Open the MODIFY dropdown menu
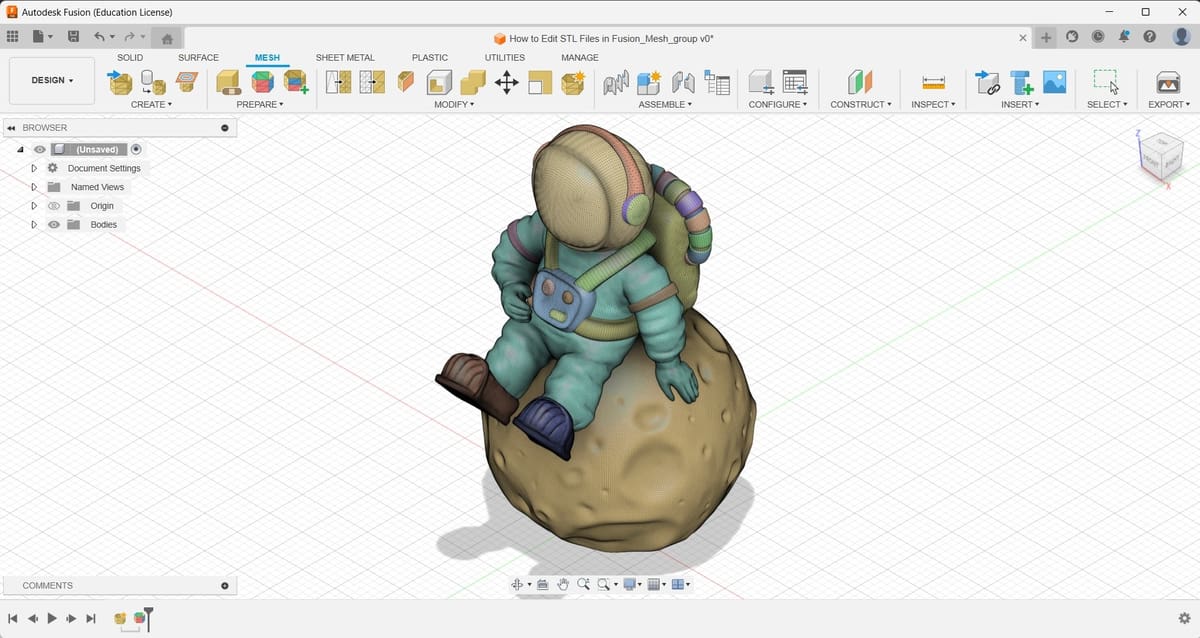This screenshot has height=638, width=1200. coord(454,104)
